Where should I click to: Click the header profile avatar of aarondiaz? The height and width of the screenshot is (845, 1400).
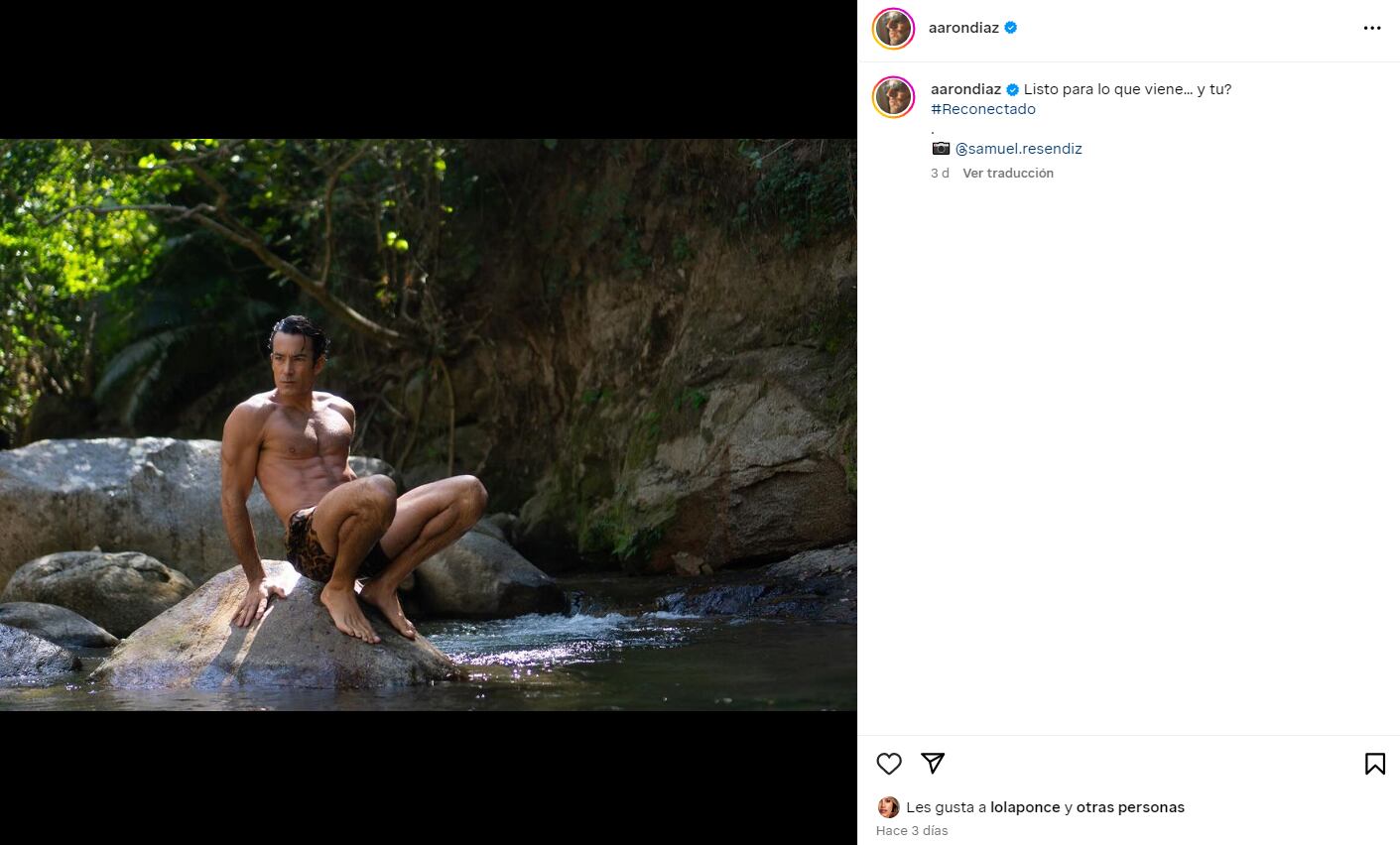coord(893,28)
